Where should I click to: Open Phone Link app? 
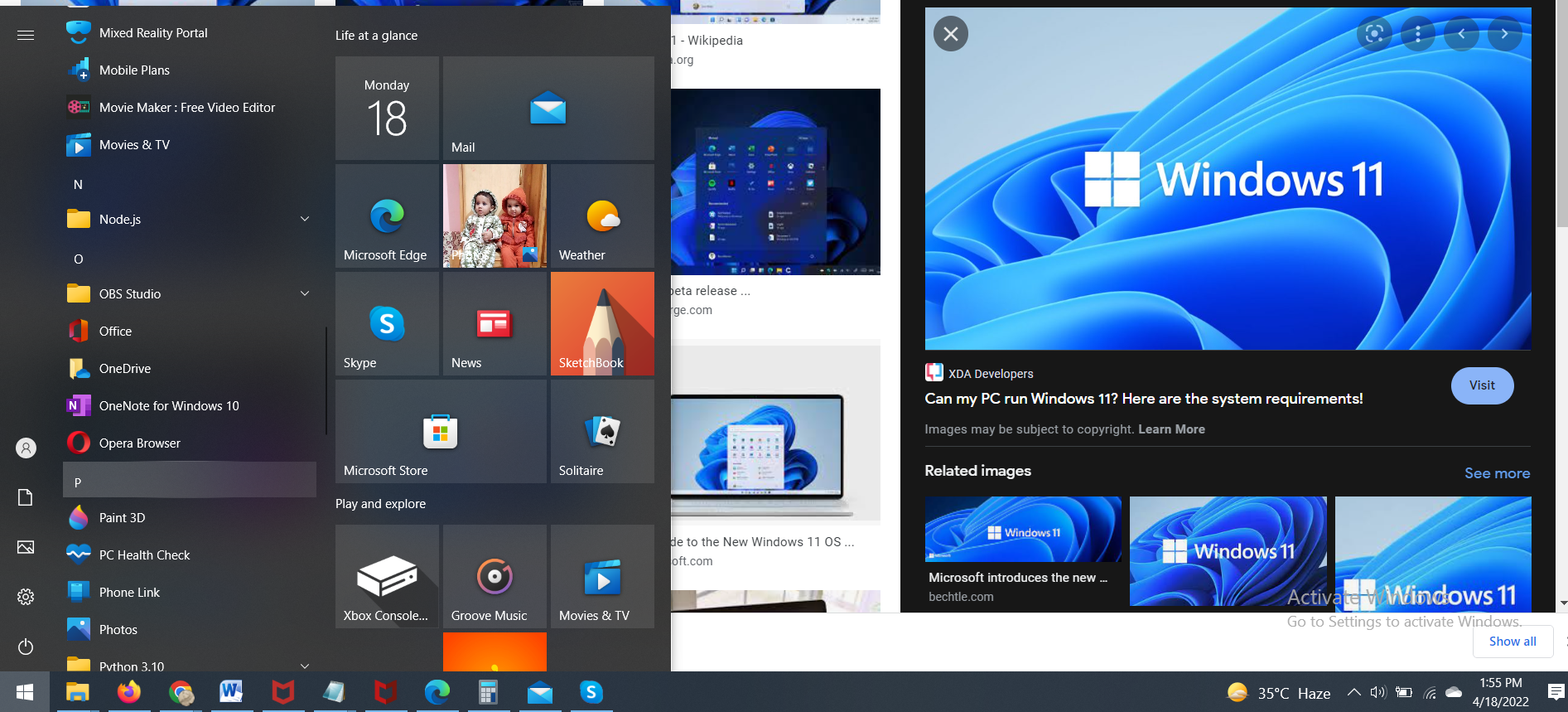(190, 593)
